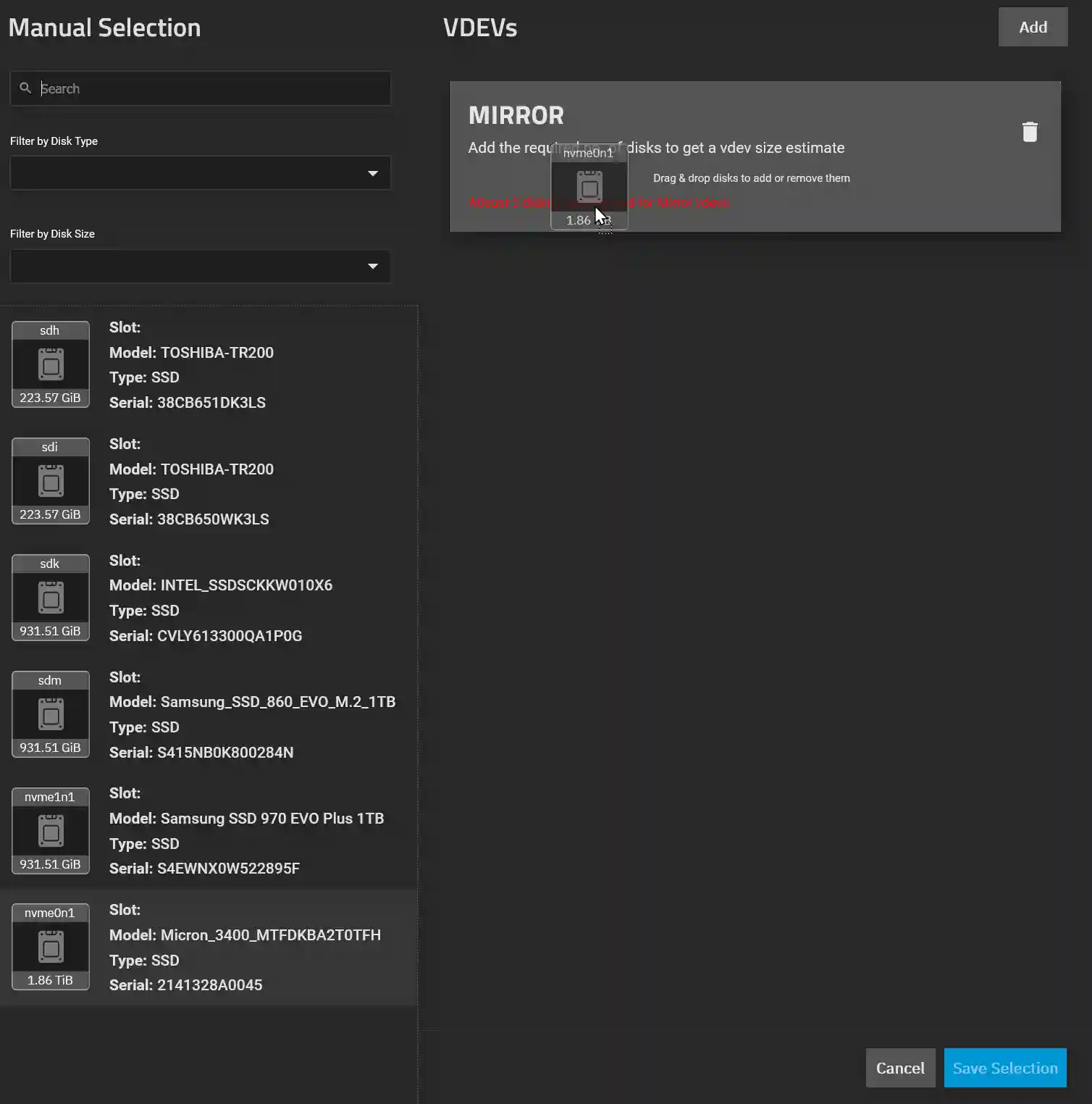This screenshot has height=1104, width=1092.
Task: Expand the disk type filter arrow
Action: coord(373,172)
